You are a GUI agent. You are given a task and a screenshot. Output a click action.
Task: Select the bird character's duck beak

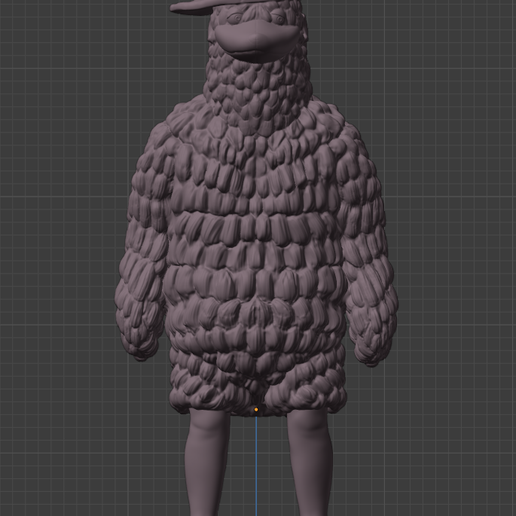(x=256, y=42)
